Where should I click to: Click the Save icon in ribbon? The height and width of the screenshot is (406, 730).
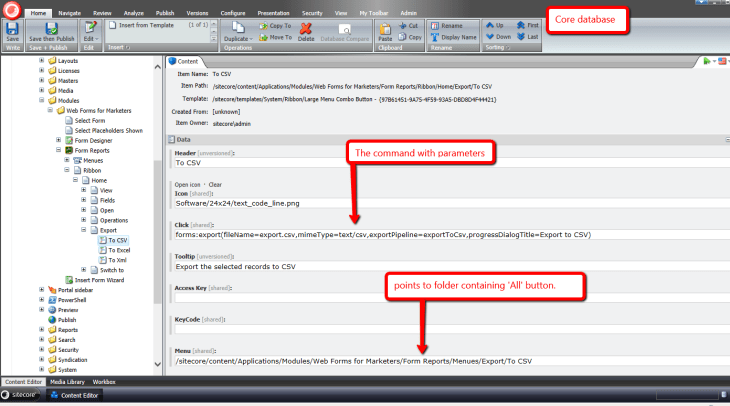(x=12, y=29)
